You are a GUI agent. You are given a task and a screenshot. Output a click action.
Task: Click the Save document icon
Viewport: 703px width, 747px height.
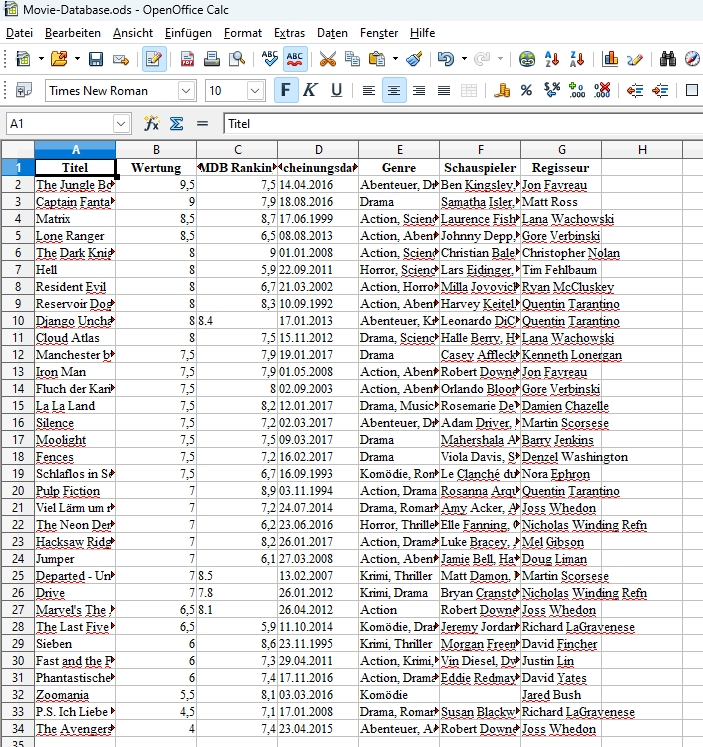[x=96, y=59]
